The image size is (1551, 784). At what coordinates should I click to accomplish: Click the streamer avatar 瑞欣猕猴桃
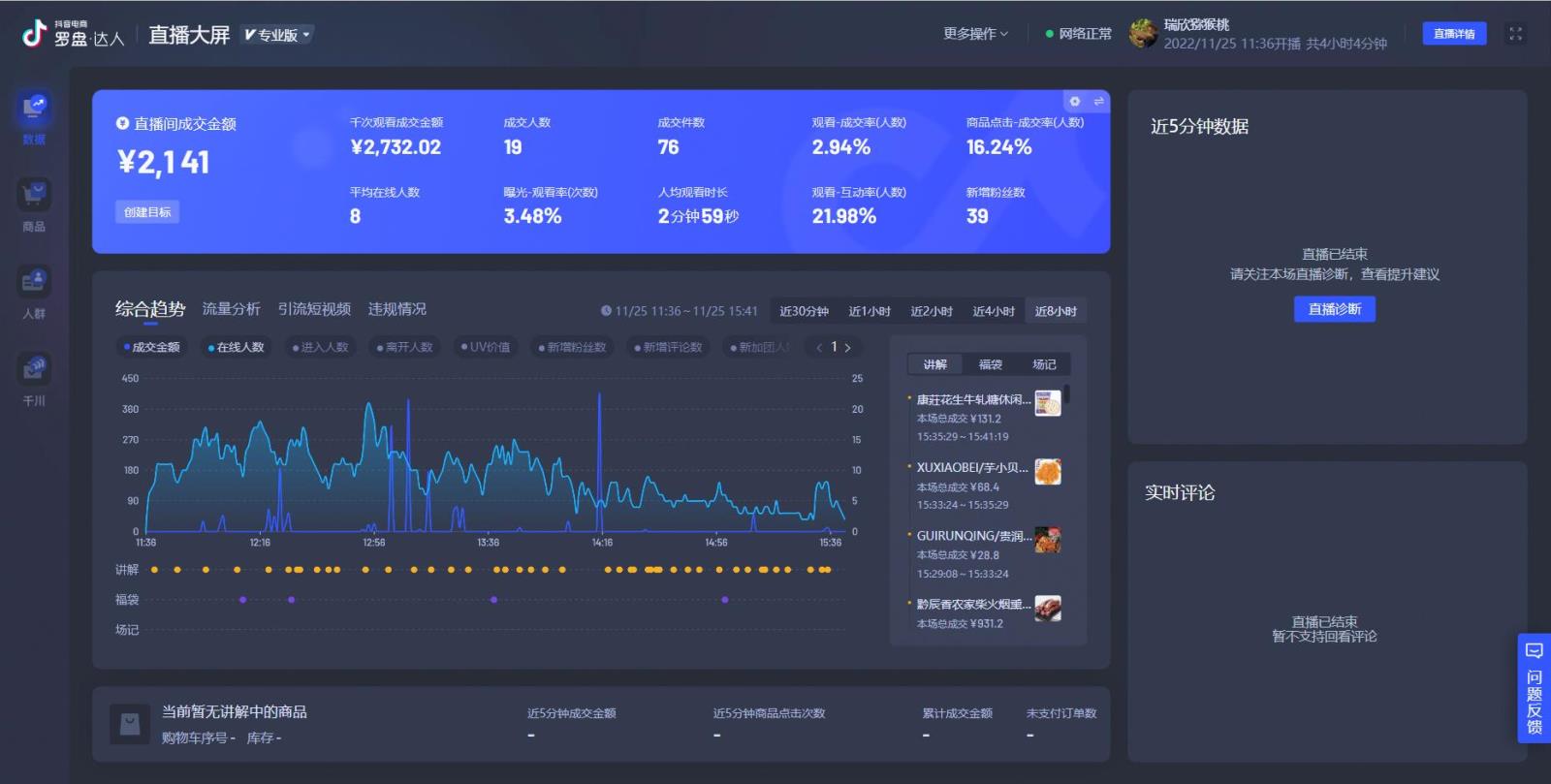pyautogui.click(x=1144, y=34)
